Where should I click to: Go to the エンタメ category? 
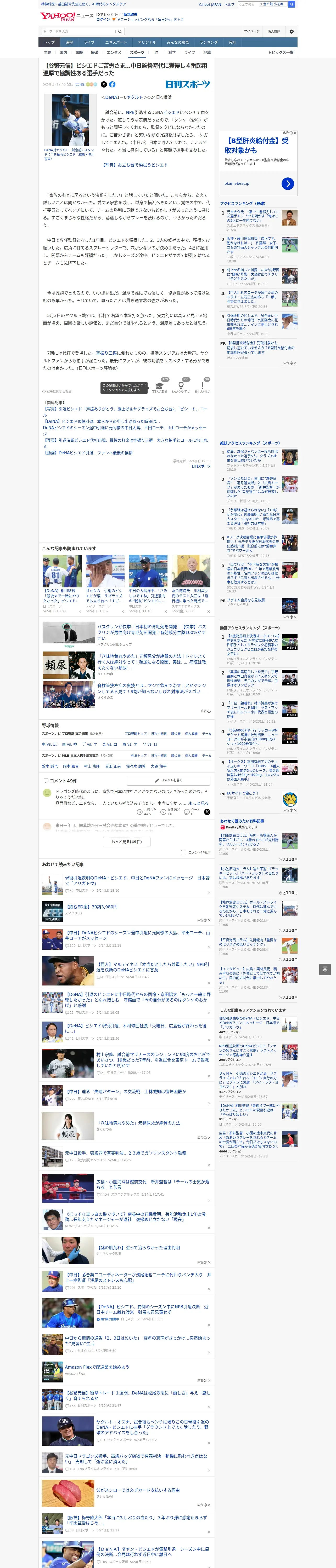(x=114, y=53)
